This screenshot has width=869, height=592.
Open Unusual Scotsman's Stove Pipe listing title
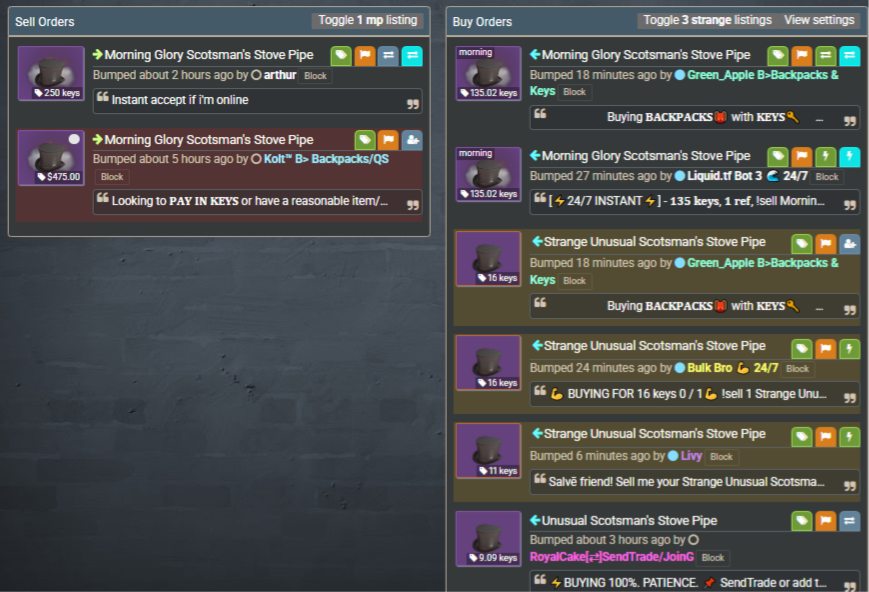[629, 520]
